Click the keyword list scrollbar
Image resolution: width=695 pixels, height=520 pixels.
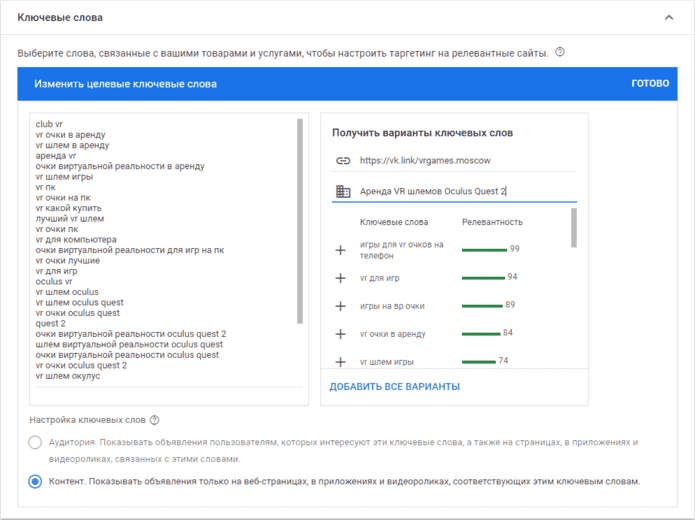[300, 221]
